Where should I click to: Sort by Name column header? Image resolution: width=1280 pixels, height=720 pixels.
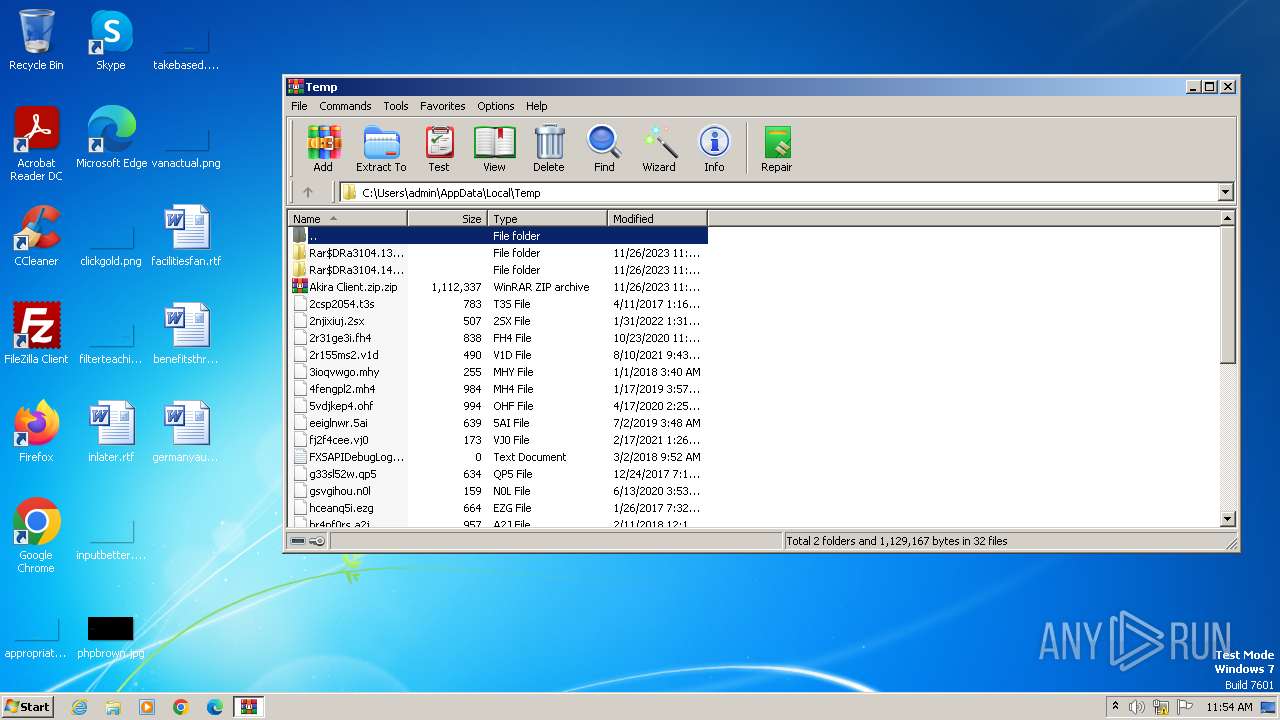[347, 218]
